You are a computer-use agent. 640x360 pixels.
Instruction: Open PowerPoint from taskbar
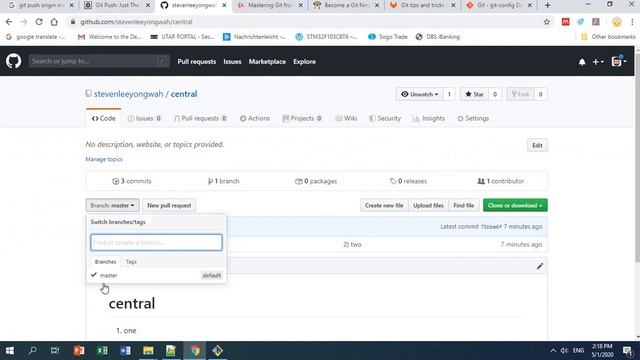(x=79, y=351)
